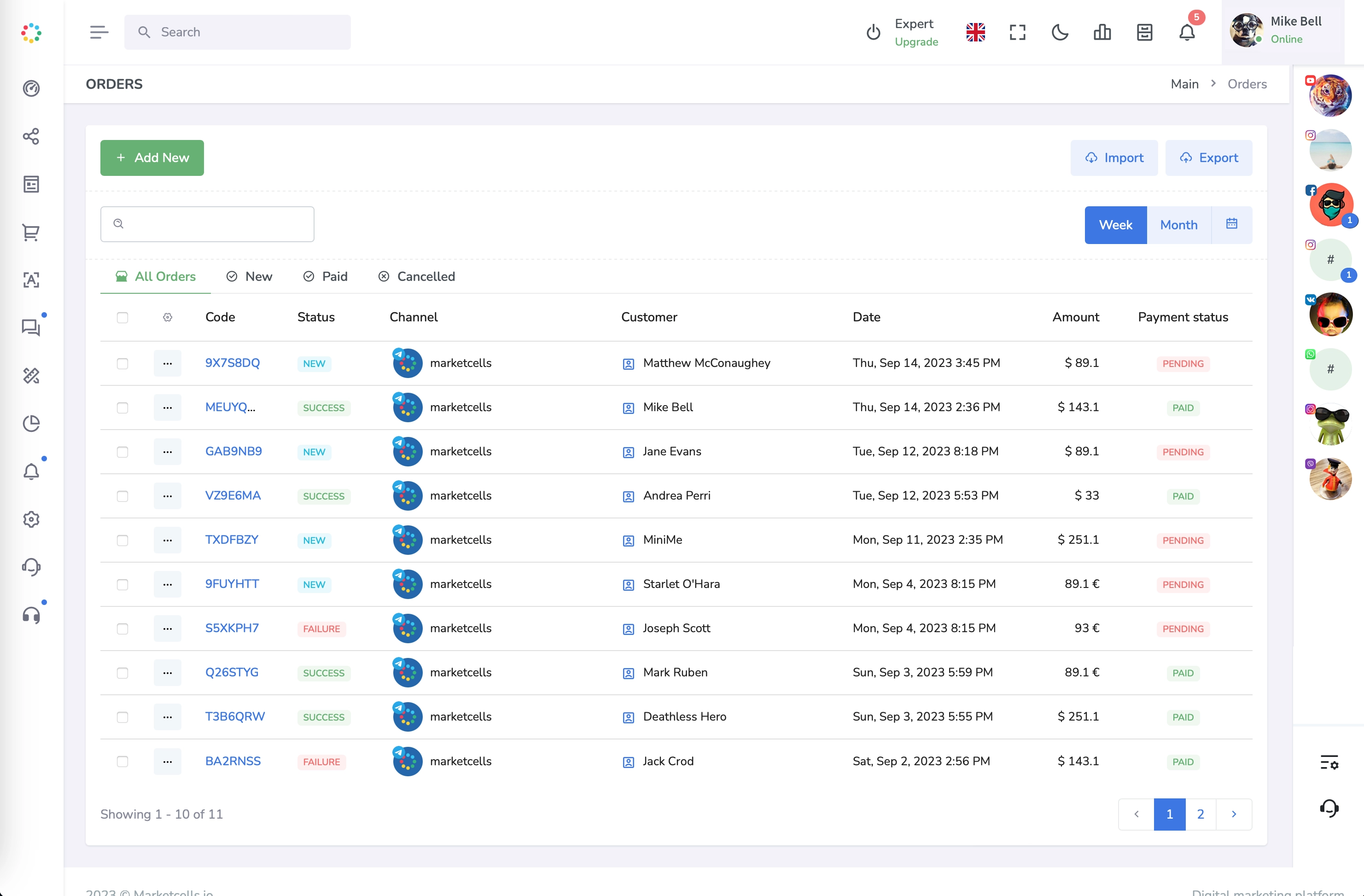Image resolution: width=1364 pixels, height=896 pixels.
Task: Enter fullscreen mode via header icon
Action: tap(1017, 33)
